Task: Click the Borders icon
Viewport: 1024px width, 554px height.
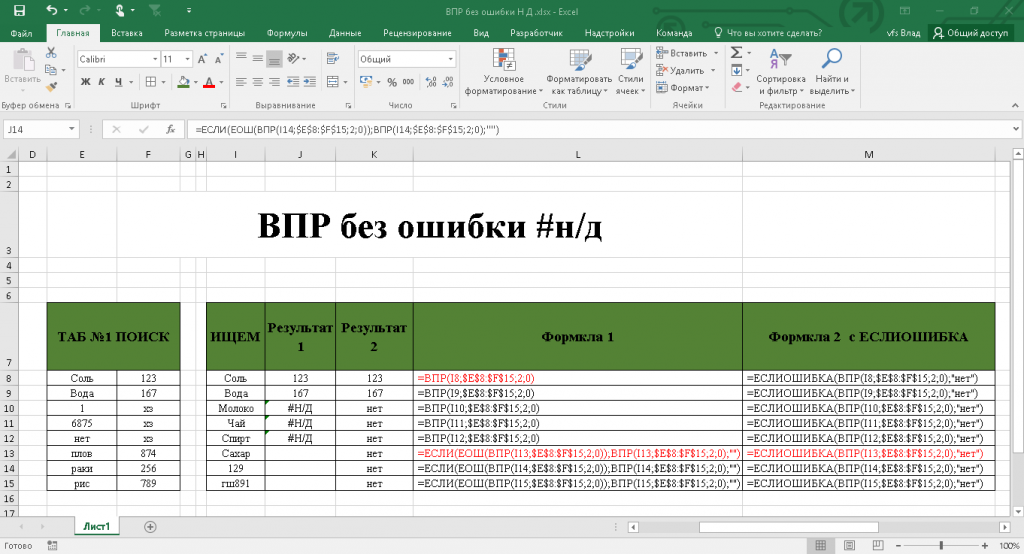Action: 151,82
